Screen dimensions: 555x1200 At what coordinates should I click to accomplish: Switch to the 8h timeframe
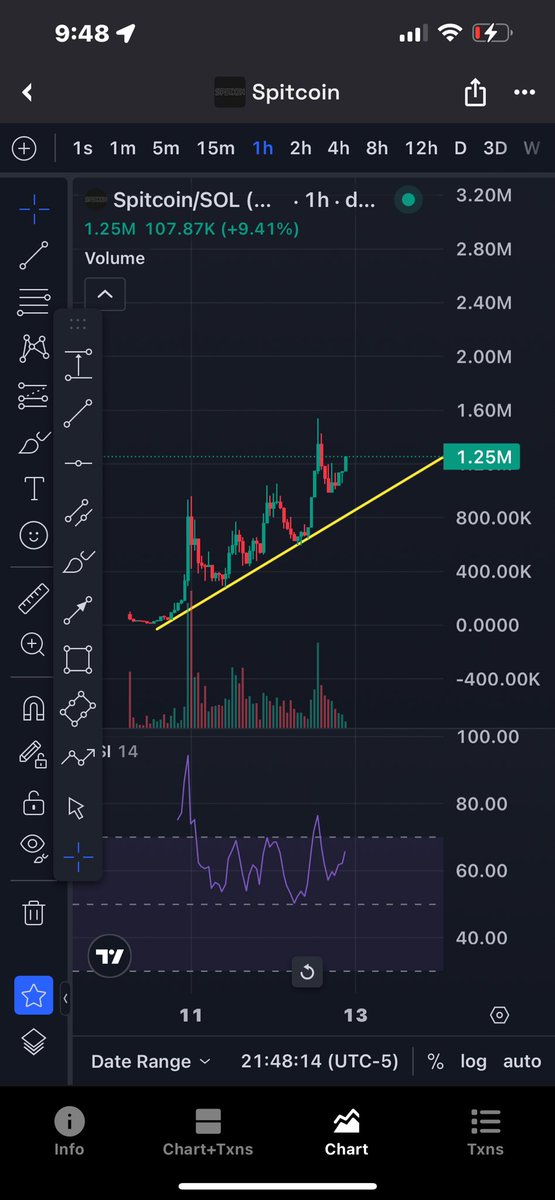(377, 148)
